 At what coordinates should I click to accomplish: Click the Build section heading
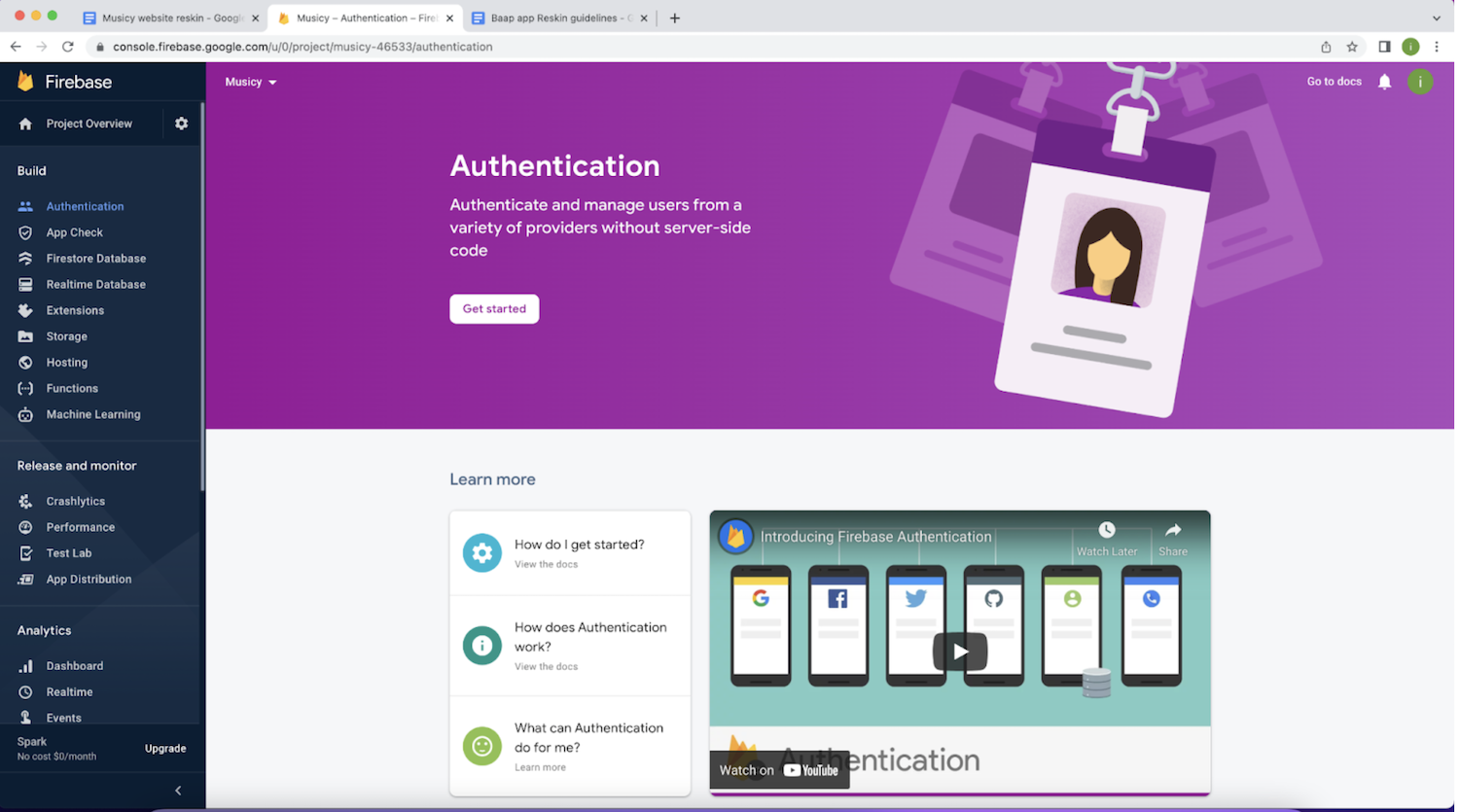(31, 170)
